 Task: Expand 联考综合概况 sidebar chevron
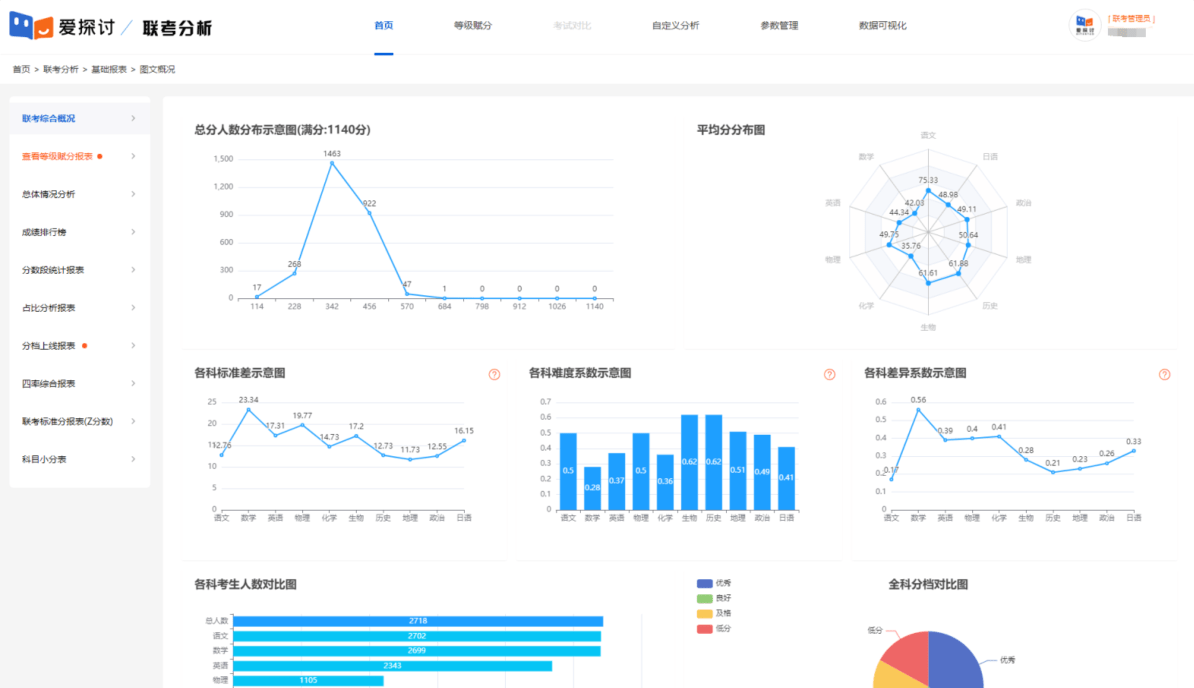133,119
